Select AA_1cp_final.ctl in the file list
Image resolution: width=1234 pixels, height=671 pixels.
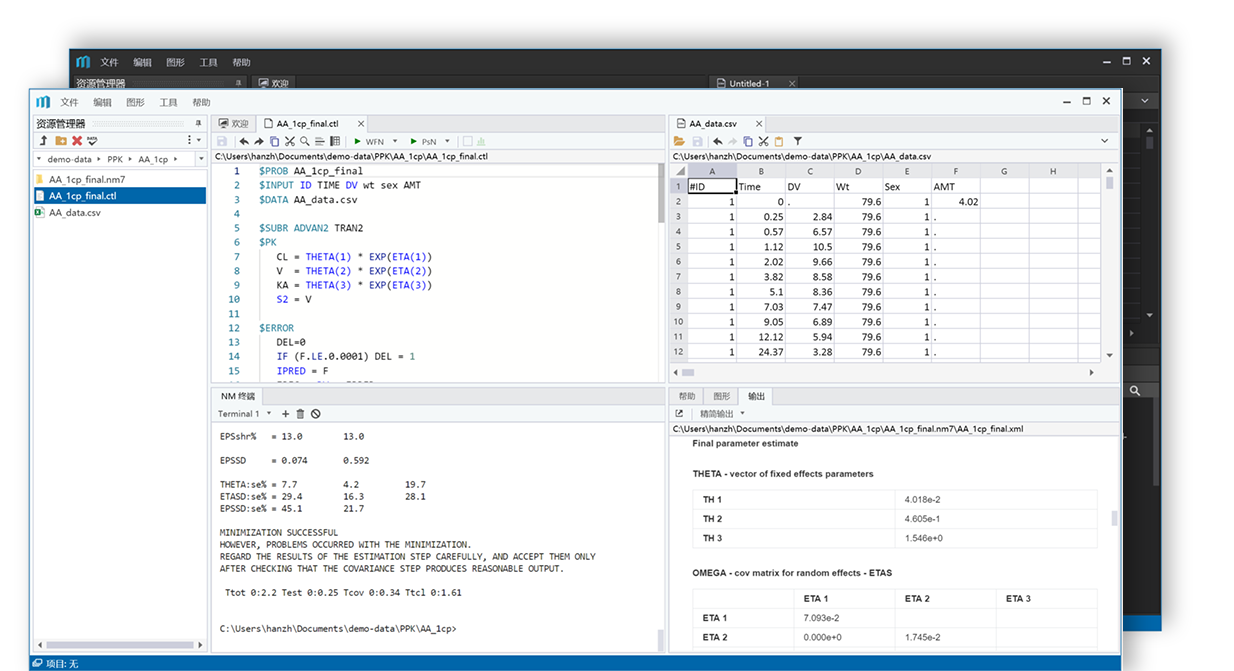click(118, 196)
